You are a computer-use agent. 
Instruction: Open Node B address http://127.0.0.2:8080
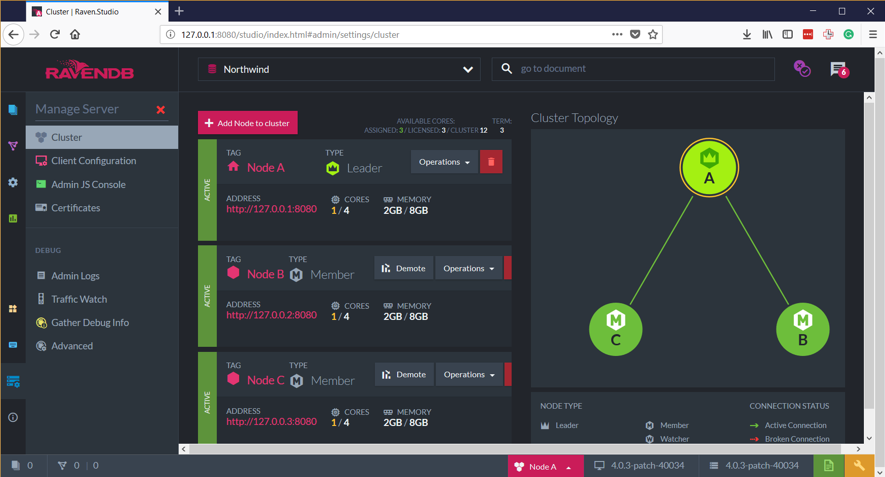click(x=271, y=315)
